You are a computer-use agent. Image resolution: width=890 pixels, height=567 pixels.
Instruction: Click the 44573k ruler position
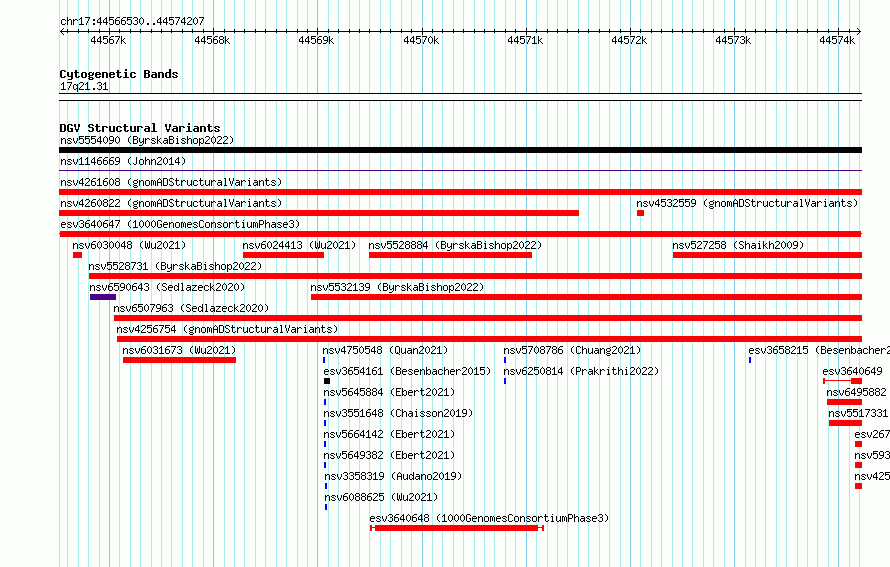tap(733, 40)
